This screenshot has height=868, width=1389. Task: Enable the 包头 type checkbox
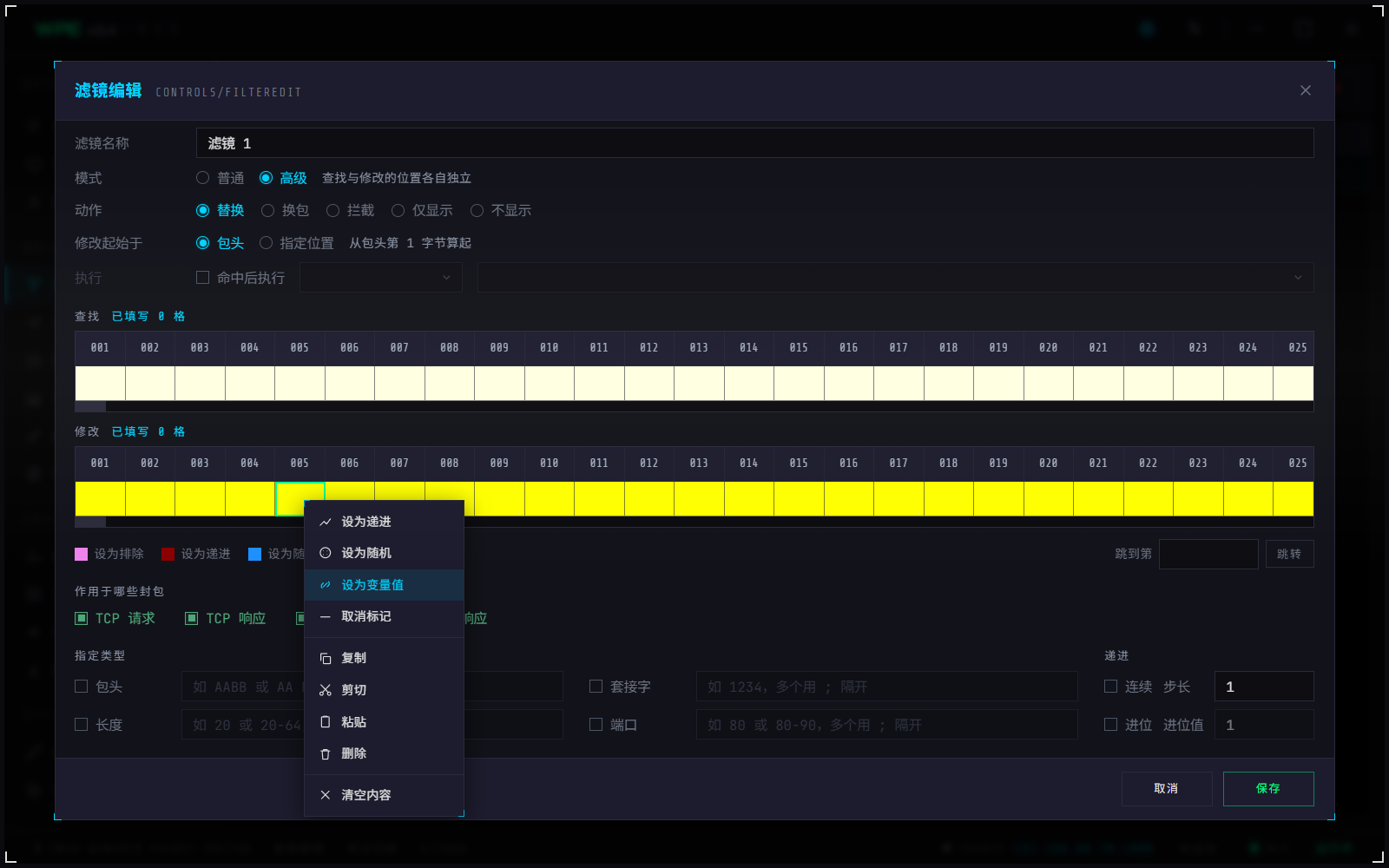click(x=82, y=687)
